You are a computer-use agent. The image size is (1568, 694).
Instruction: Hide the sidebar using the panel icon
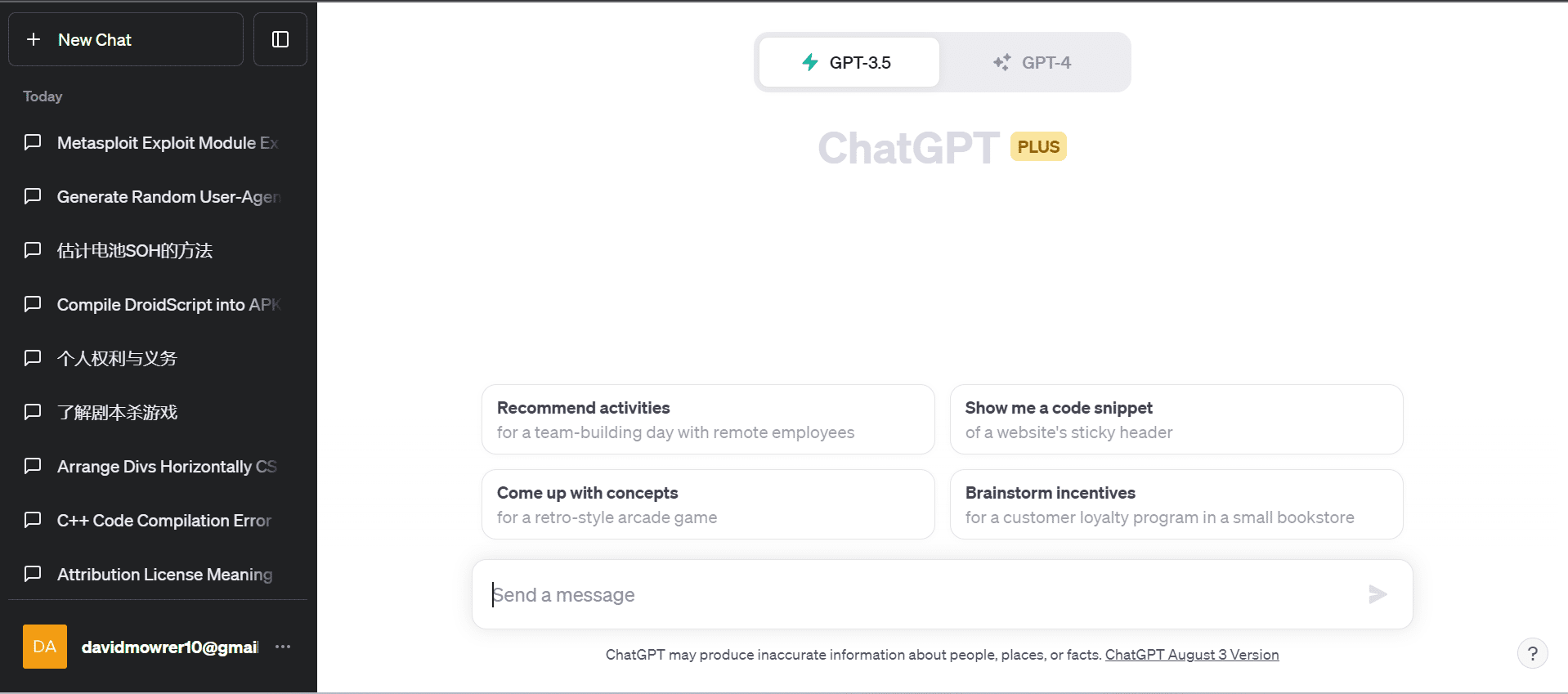280,39
